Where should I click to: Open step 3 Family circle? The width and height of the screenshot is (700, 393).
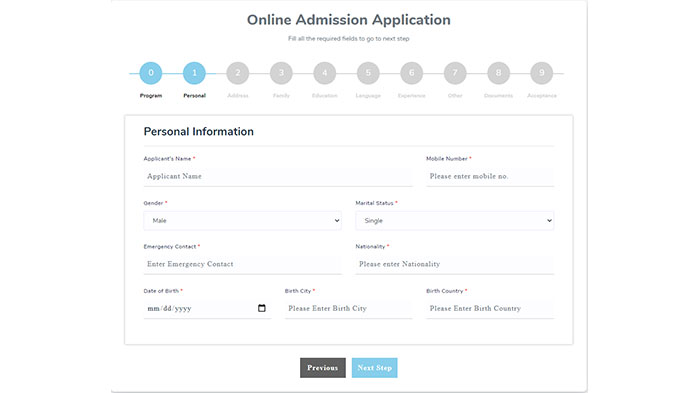(x=281, y=73)
